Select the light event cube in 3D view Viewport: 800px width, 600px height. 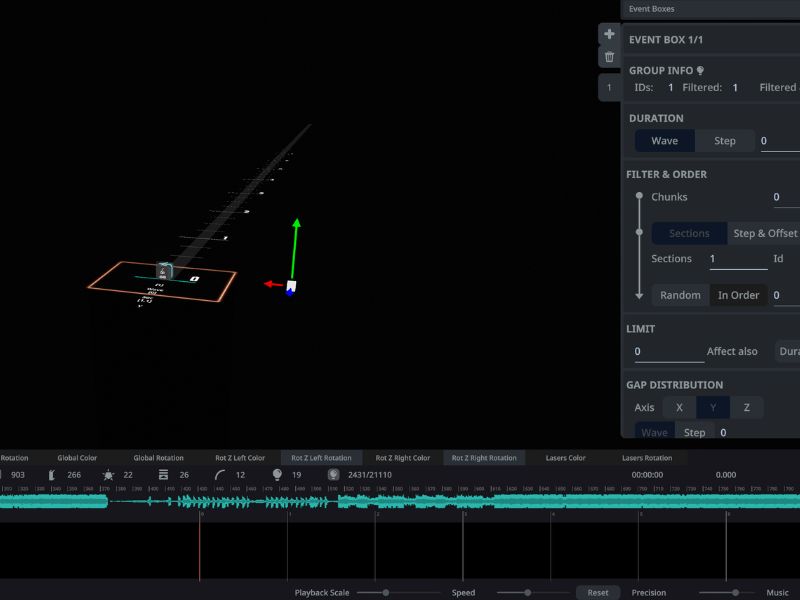[x=164, y=270]
